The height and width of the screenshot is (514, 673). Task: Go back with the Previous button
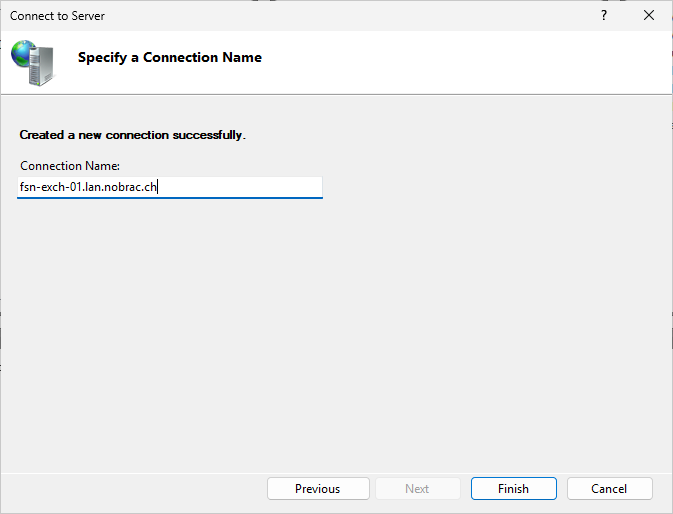(318, 489)
